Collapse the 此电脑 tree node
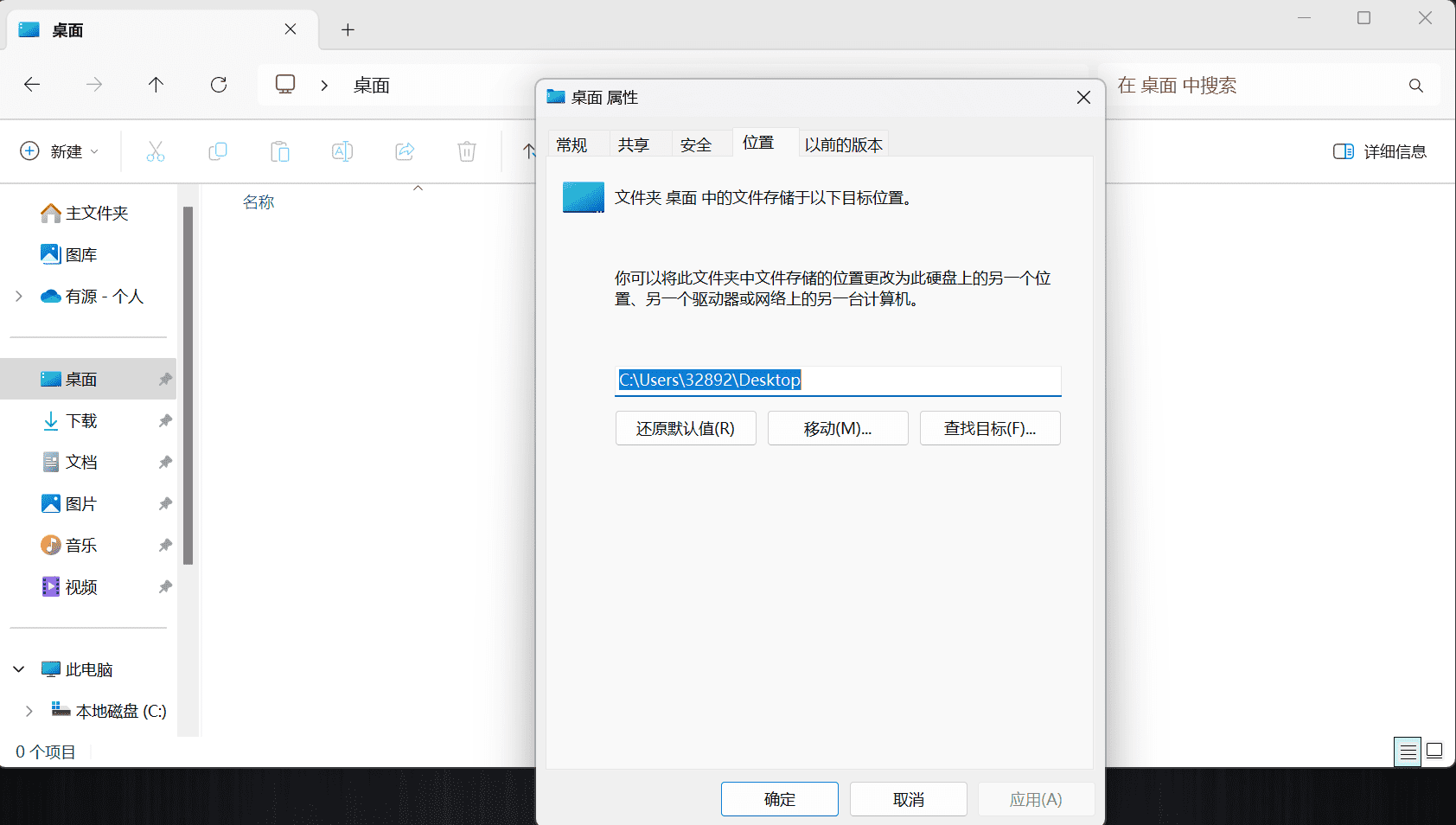 (19, 669)
